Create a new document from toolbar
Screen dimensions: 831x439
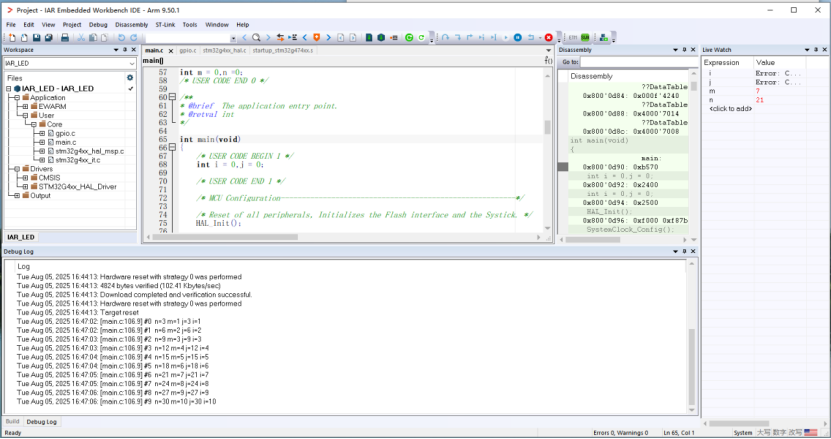click(x=12, y=38)
